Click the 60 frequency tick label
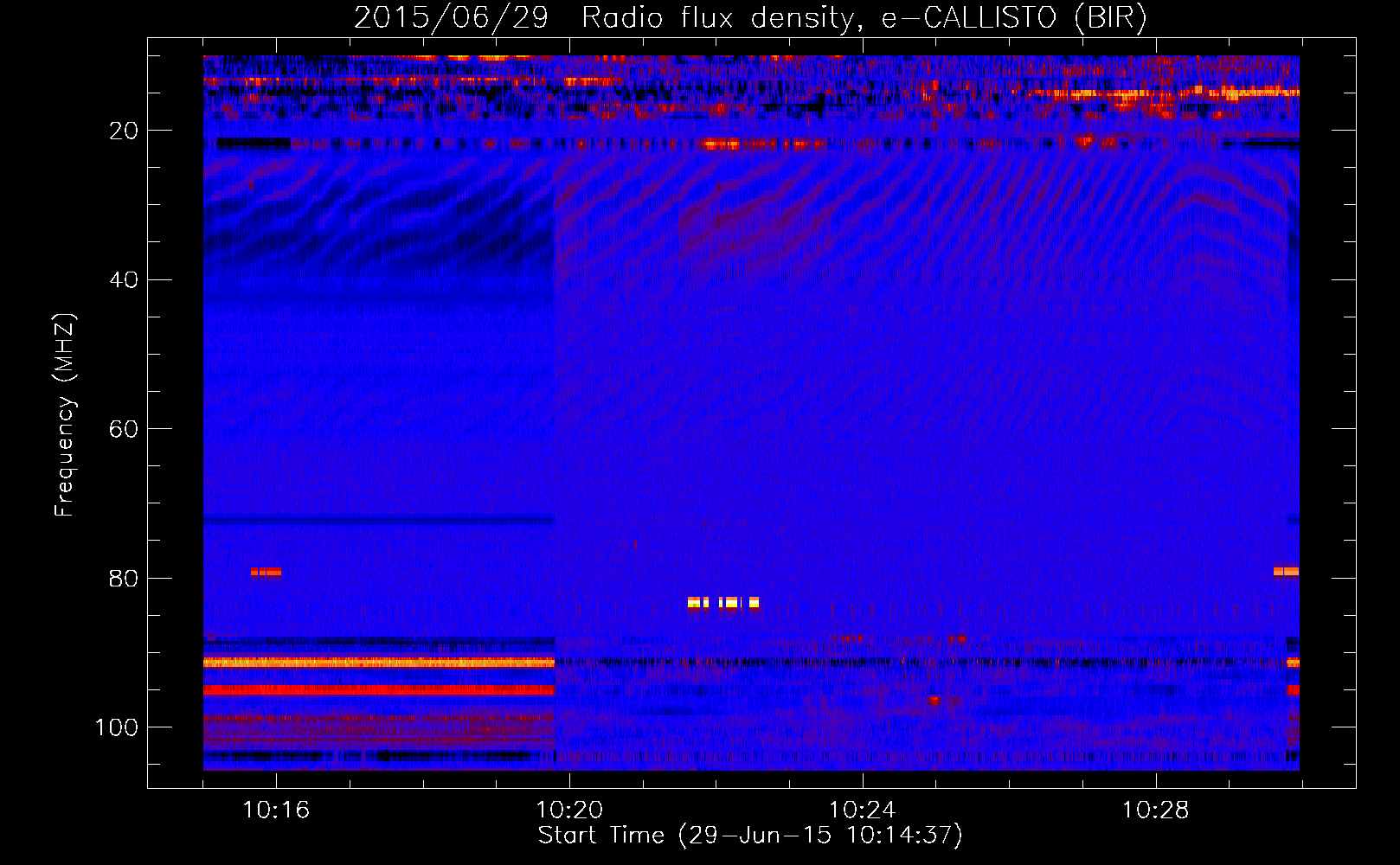1400x865 pixels. point(125,429)
